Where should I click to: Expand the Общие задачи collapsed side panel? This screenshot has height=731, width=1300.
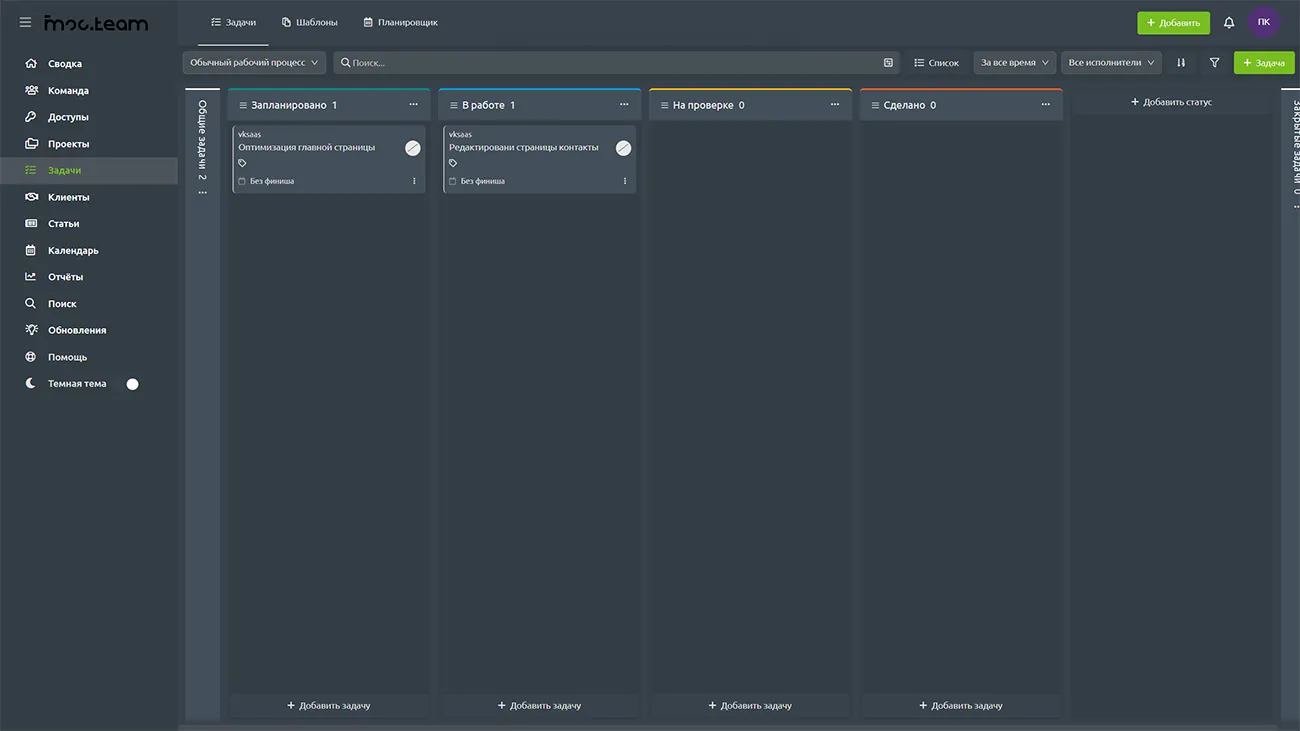(x=202, y=140)
